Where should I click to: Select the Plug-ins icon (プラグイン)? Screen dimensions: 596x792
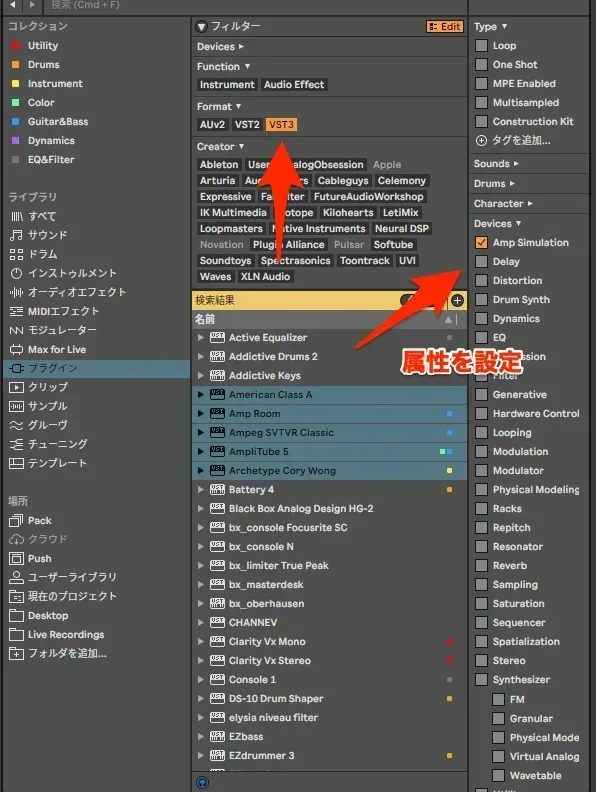coord(16,368)
